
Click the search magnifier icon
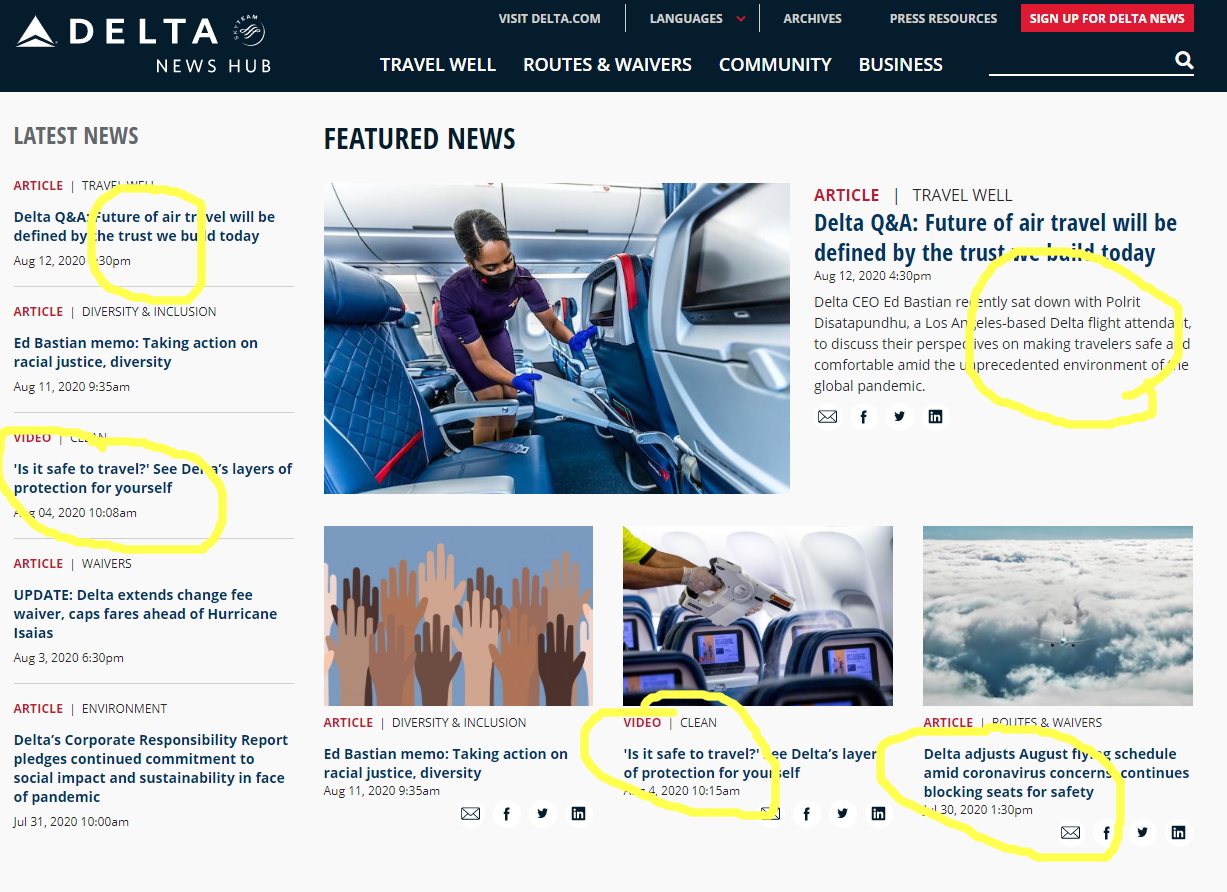pyautogui.click(x=1183, y=60)
